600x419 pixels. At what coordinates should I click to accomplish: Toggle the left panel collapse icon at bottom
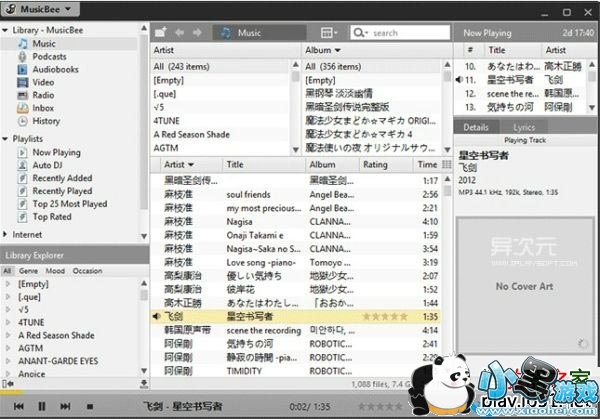tap(8, 383)
